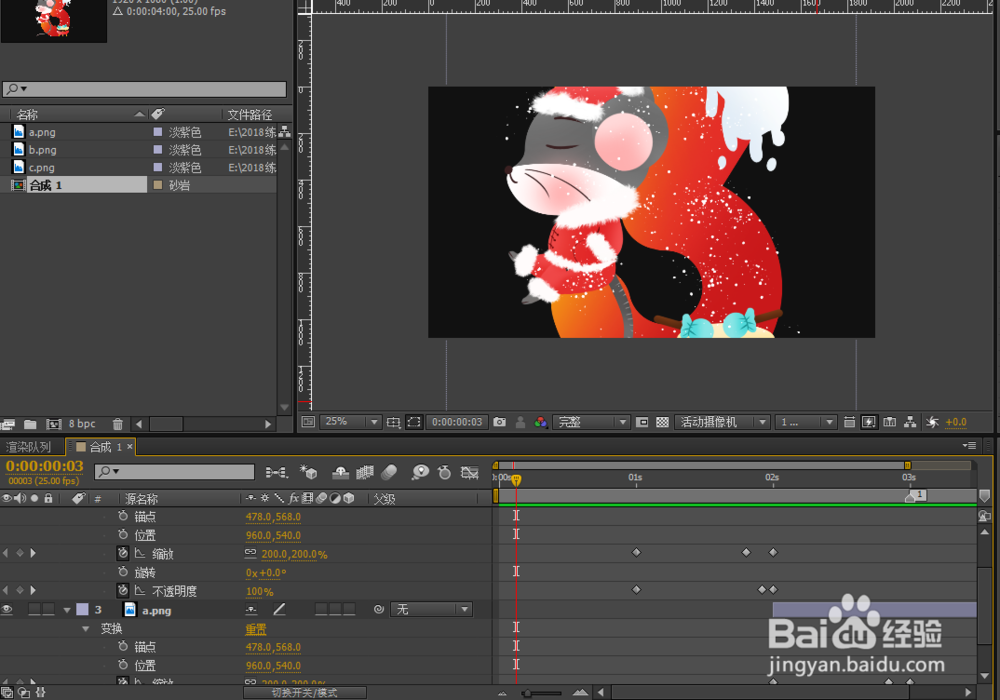
Task: Toggle the transparency grid in the viewer
Action: coord(663,422)
